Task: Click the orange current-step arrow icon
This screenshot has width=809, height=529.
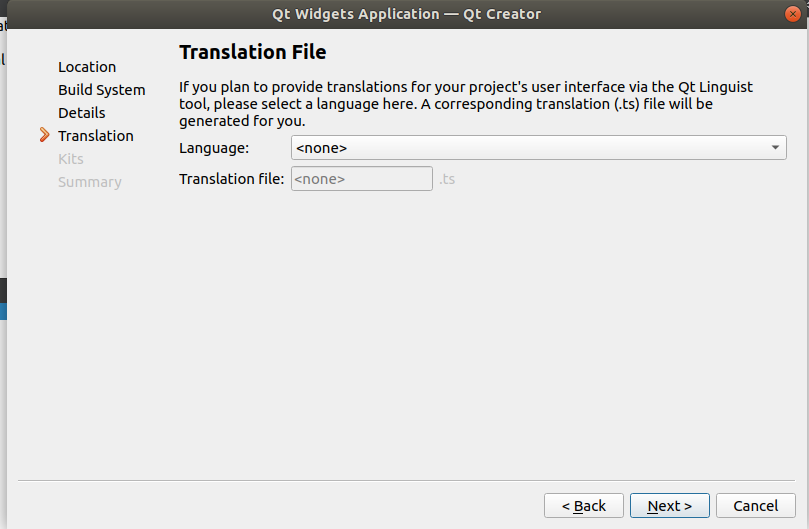Action: point(45,135)
